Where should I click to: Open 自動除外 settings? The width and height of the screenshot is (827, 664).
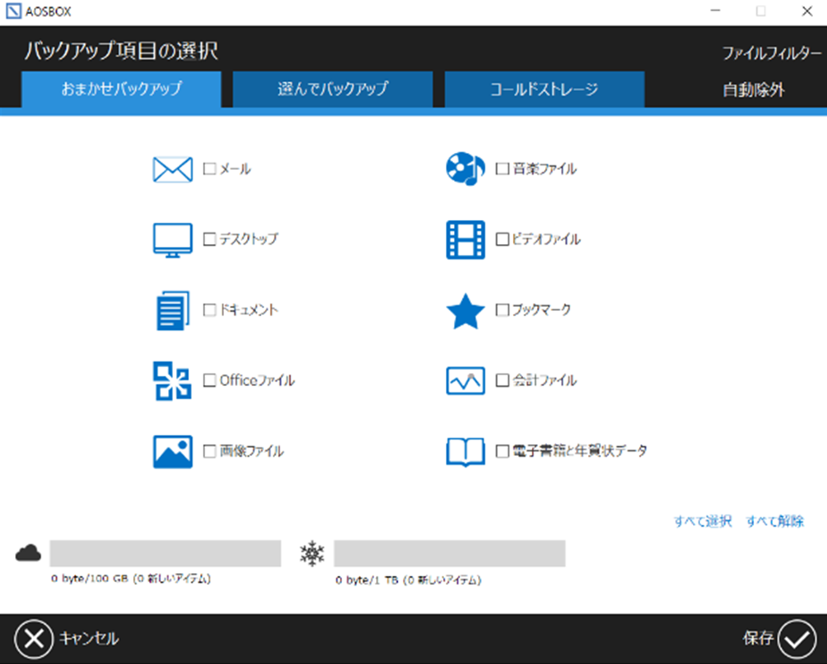754,90
